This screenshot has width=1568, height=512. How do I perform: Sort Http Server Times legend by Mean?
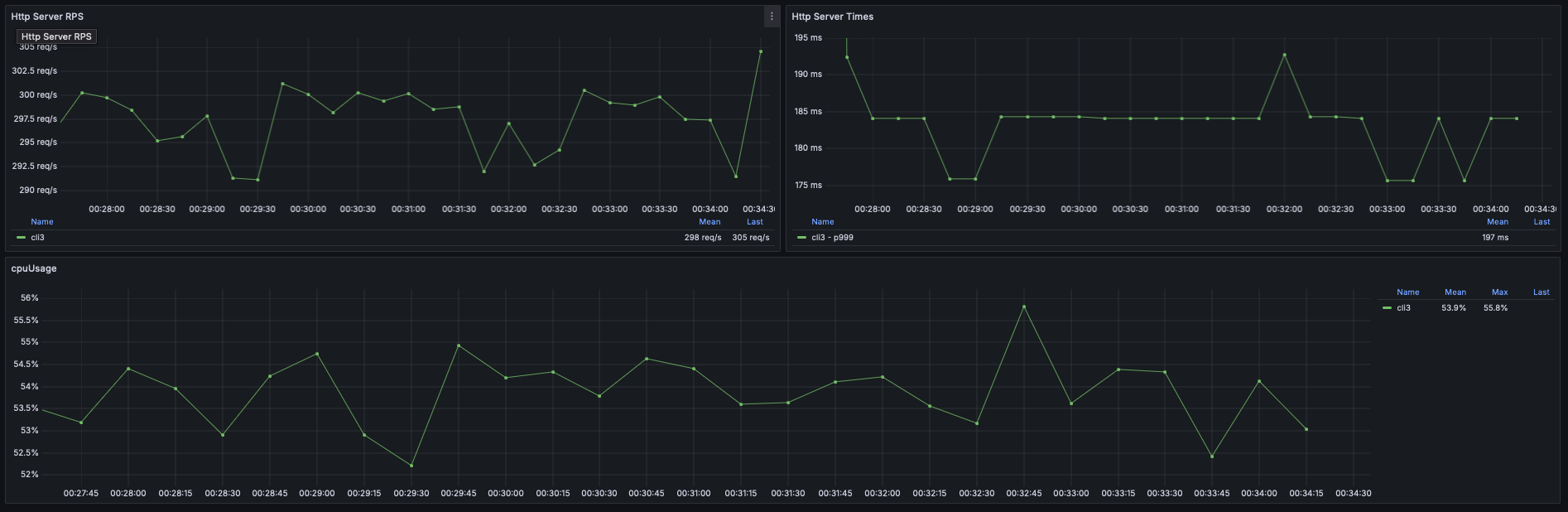tap(1498, 222)
